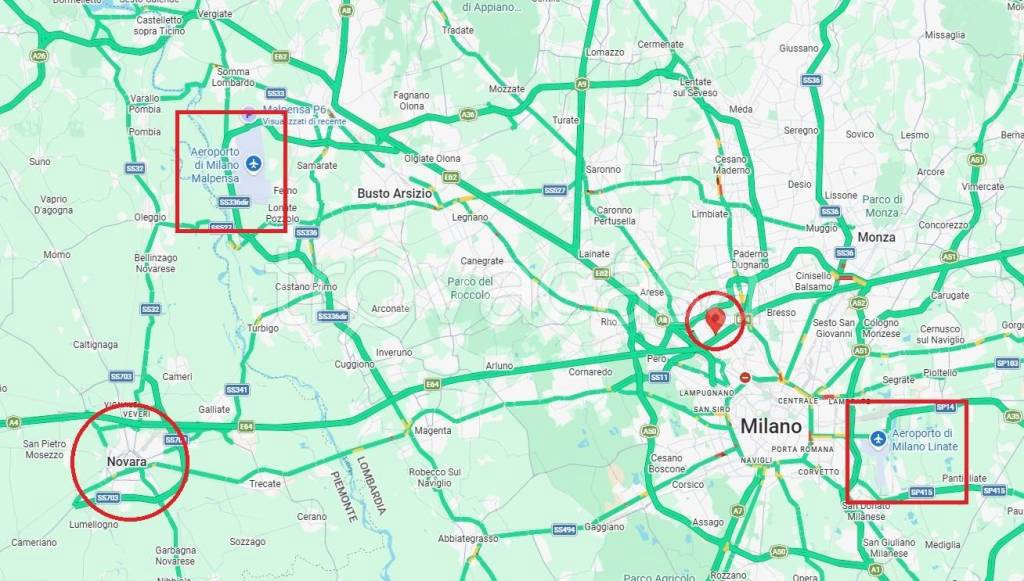Click the A26 highway shield at top left
Image resolution: width=1024 pixels, height=581 pixels.
coord(39,57)
